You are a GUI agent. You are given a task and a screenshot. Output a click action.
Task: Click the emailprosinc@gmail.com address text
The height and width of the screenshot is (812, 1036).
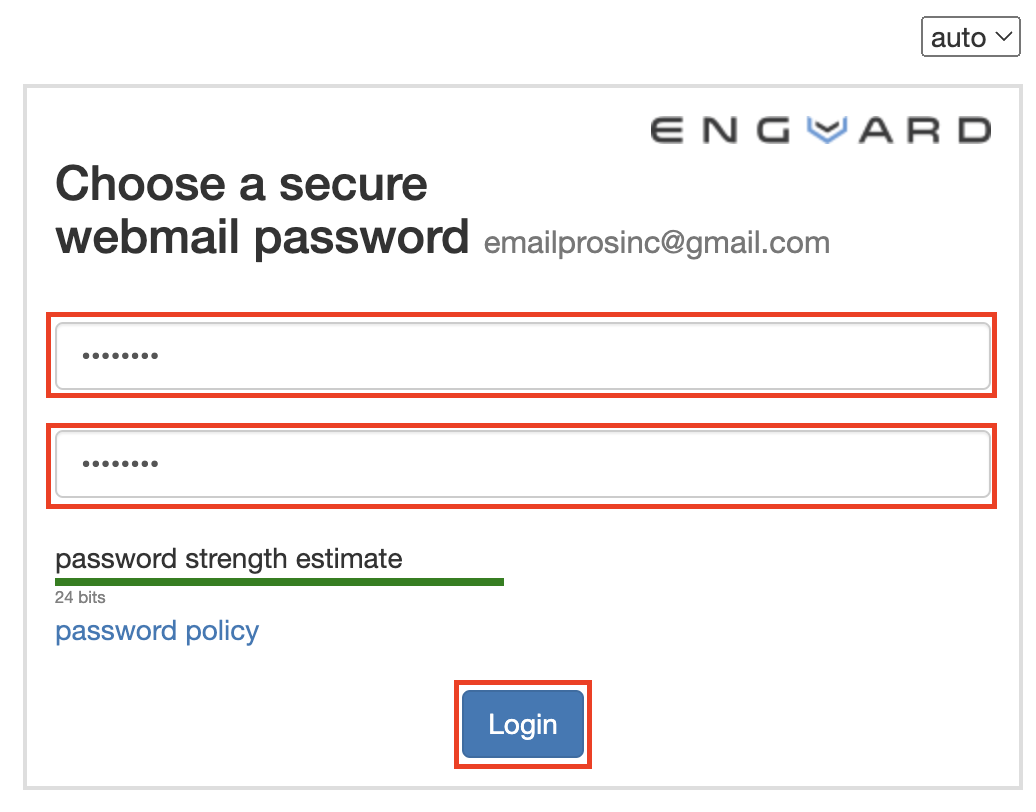coord(657,242)
